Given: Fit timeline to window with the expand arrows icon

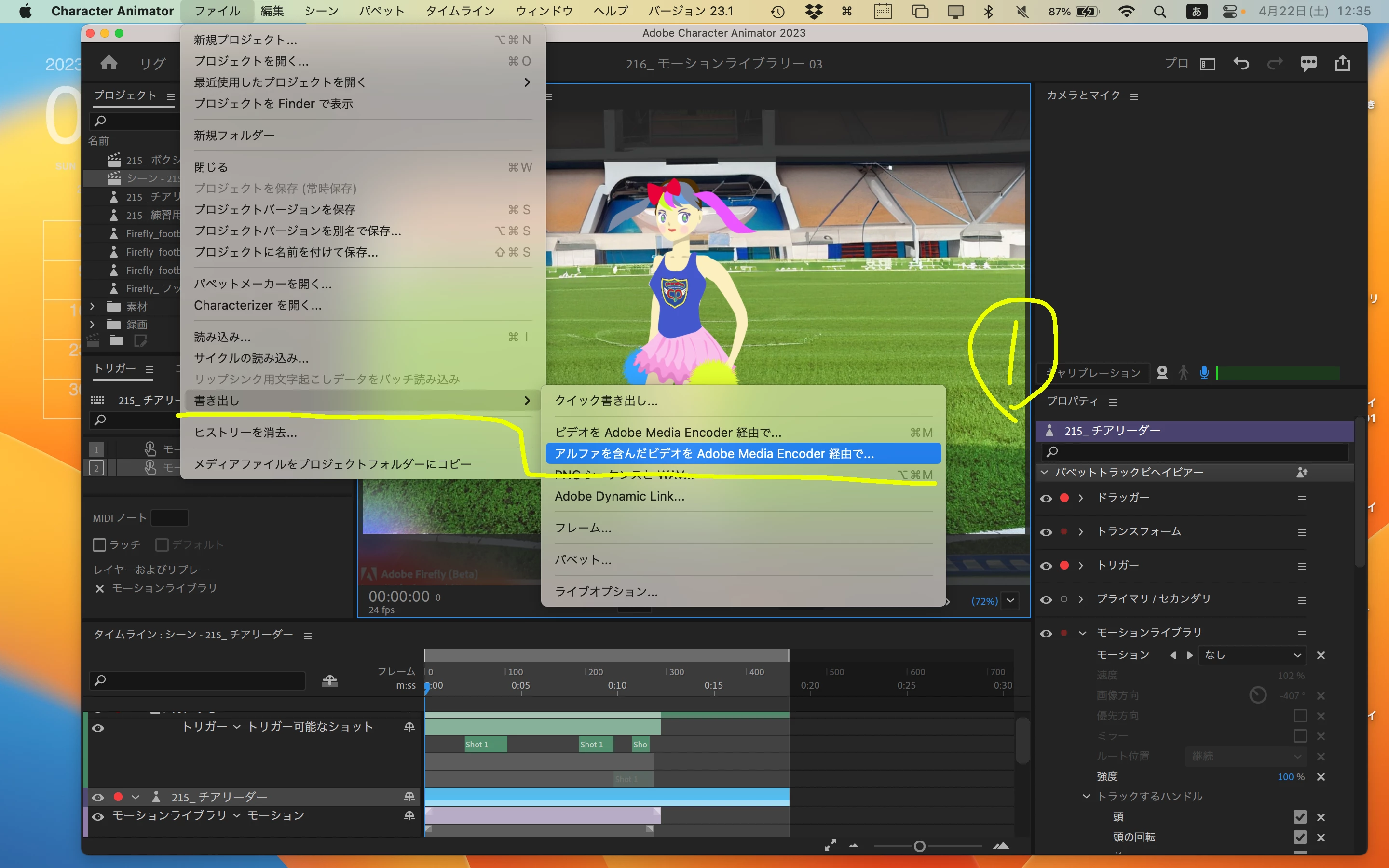Looking at the screenshot, I should tap(830, 845).
